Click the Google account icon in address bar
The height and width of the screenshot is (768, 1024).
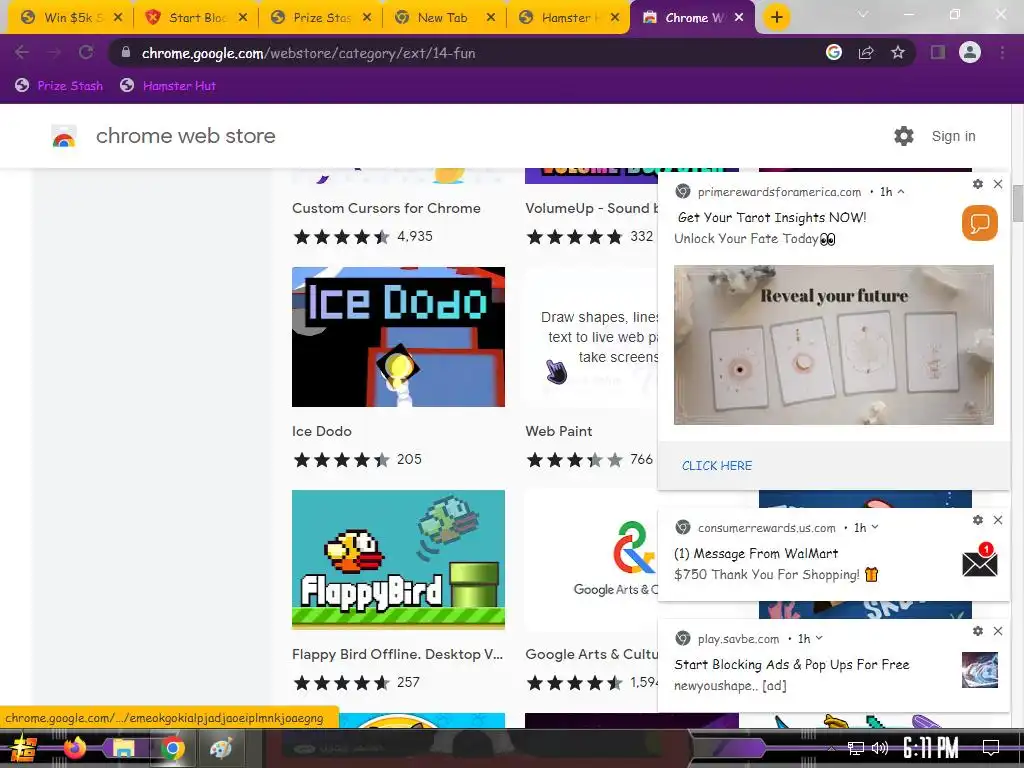tap(834, 52)
